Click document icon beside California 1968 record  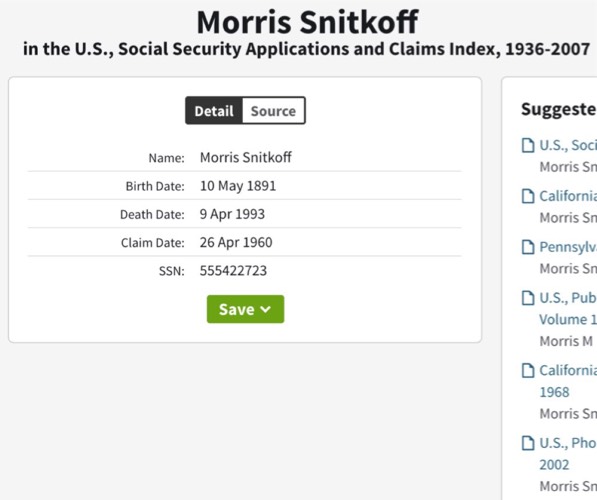point(528,370)
